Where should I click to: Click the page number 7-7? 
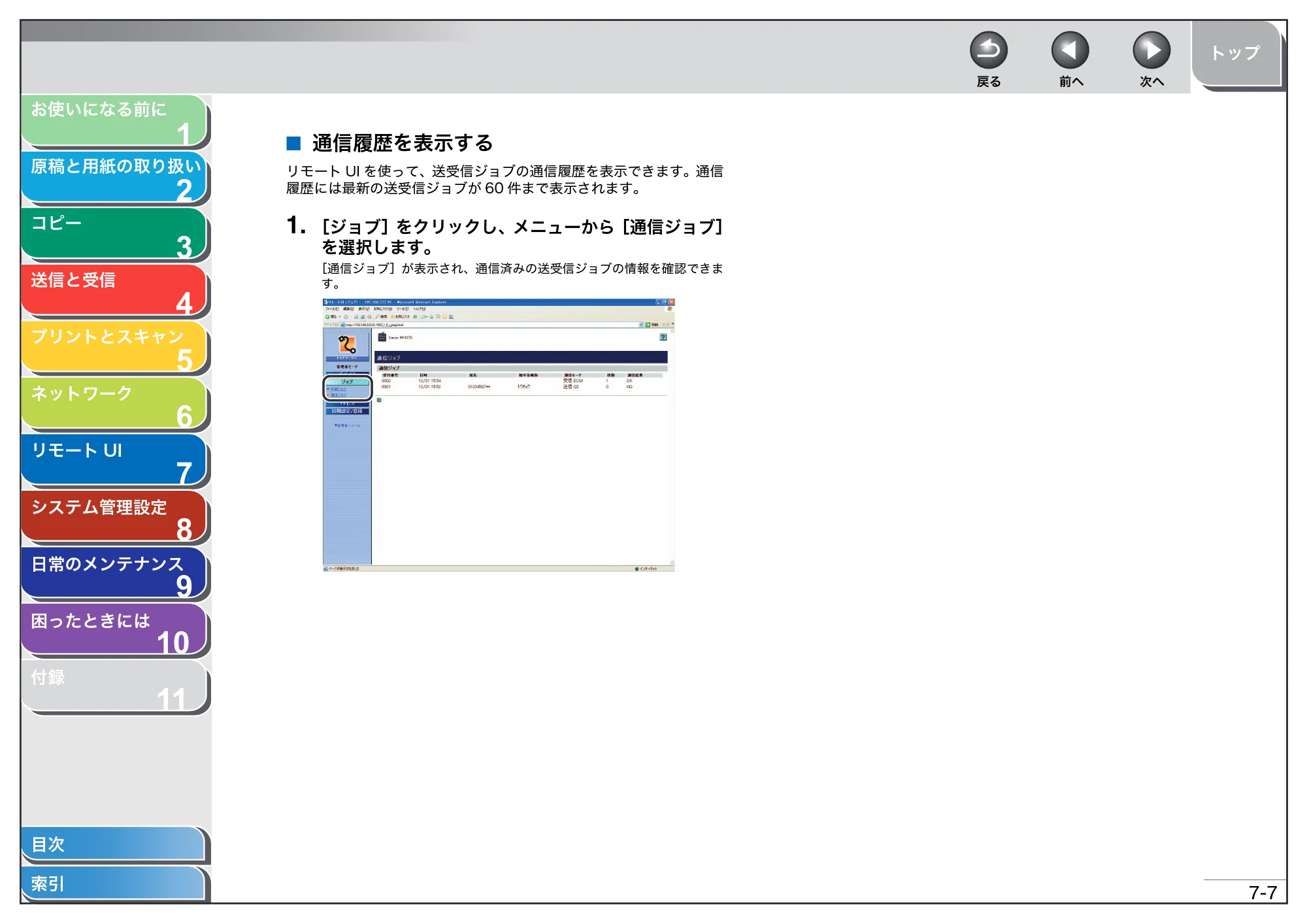pyautogui.click(x=1263, y=893)
